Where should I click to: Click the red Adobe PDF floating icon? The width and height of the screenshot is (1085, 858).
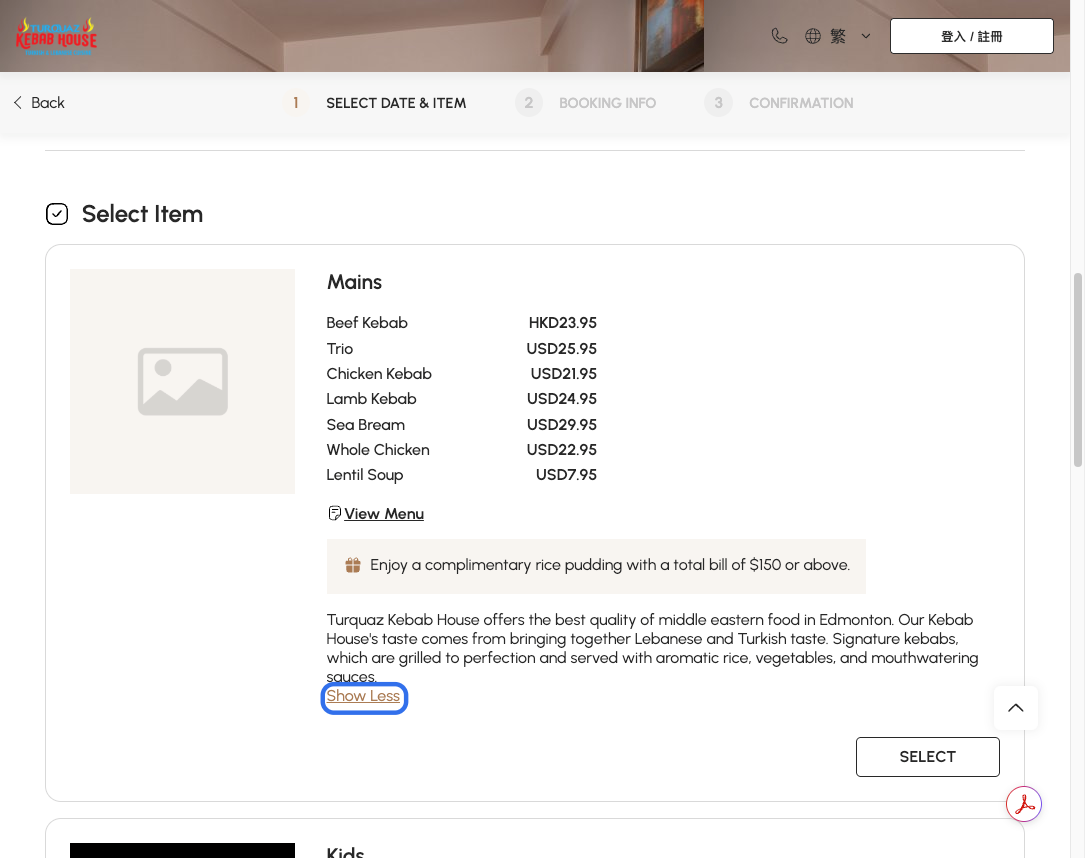(1024, 804)
